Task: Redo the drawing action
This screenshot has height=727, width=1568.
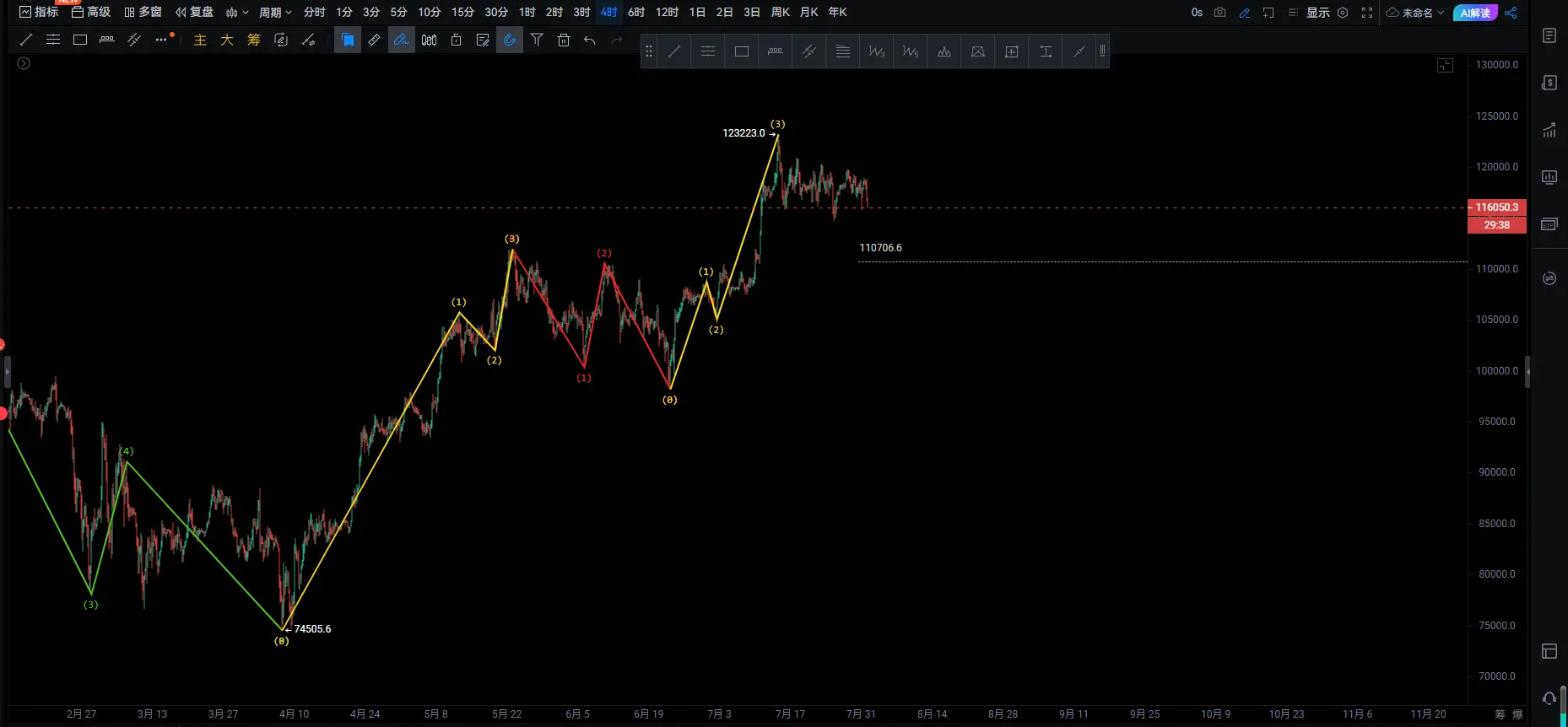Action: (617, 40)
